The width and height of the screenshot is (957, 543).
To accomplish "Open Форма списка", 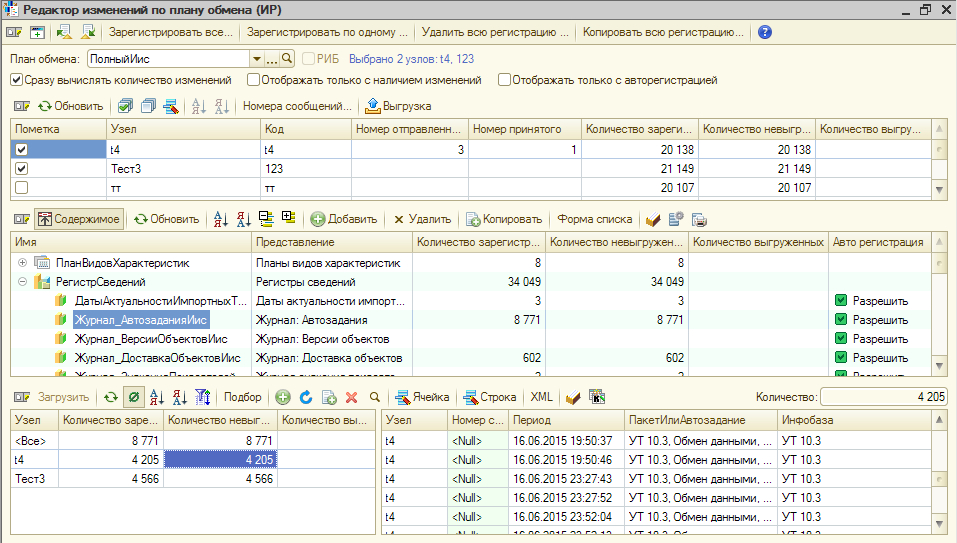I will point(594,219).
